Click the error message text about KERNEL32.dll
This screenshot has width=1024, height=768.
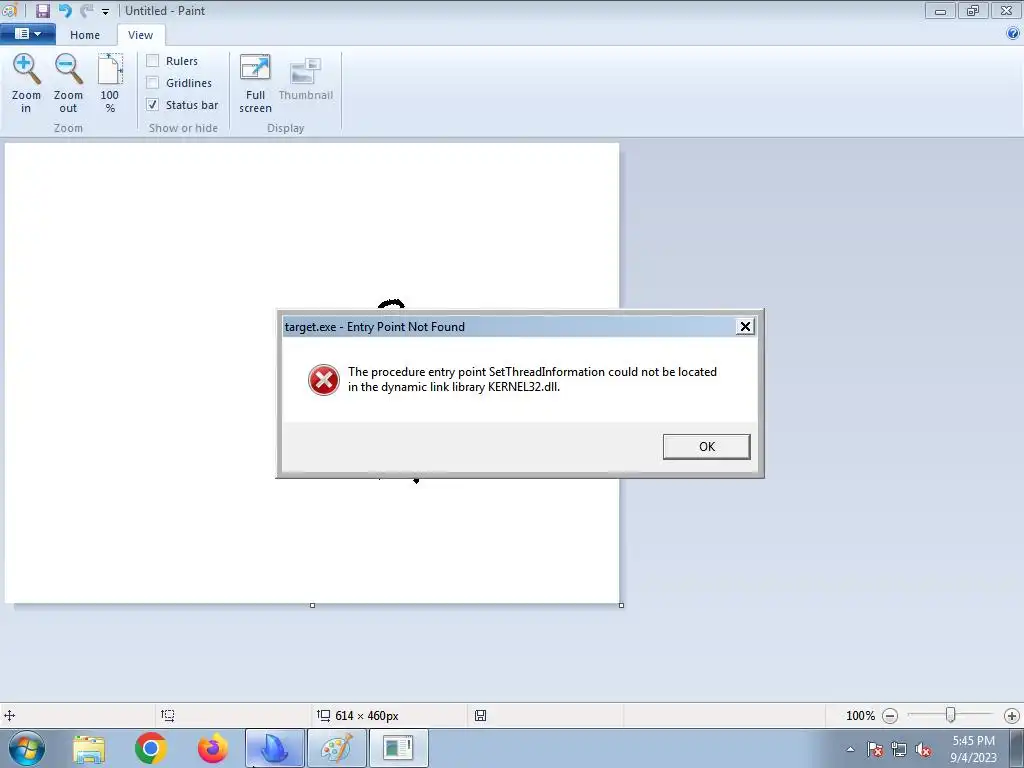532,379
